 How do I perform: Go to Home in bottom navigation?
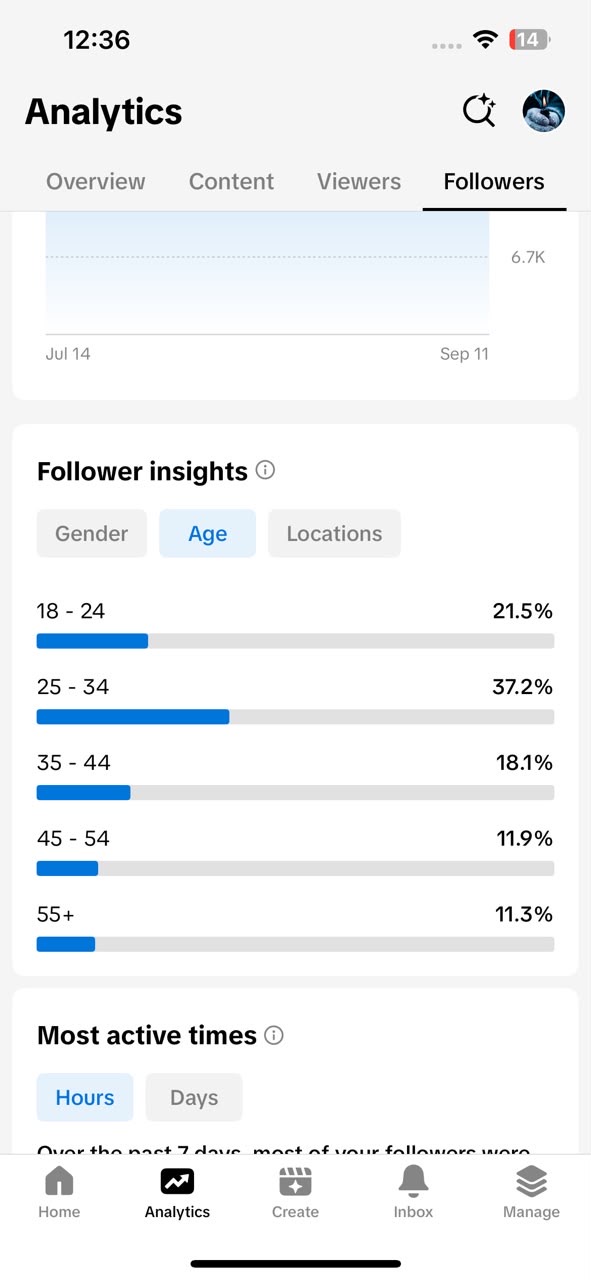pos(59,1193)
